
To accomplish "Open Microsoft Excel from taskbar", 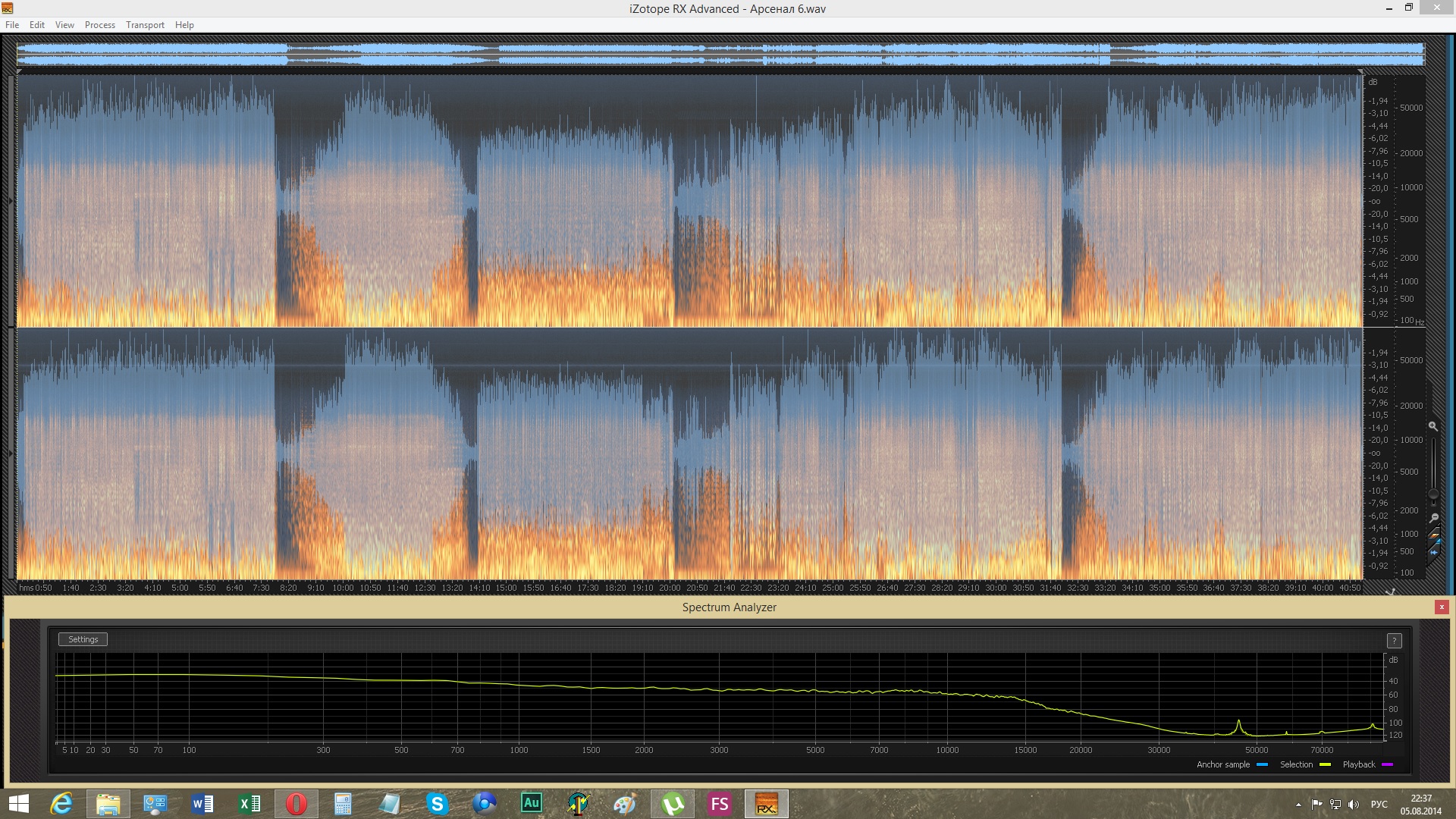I will tap(249, 804).
